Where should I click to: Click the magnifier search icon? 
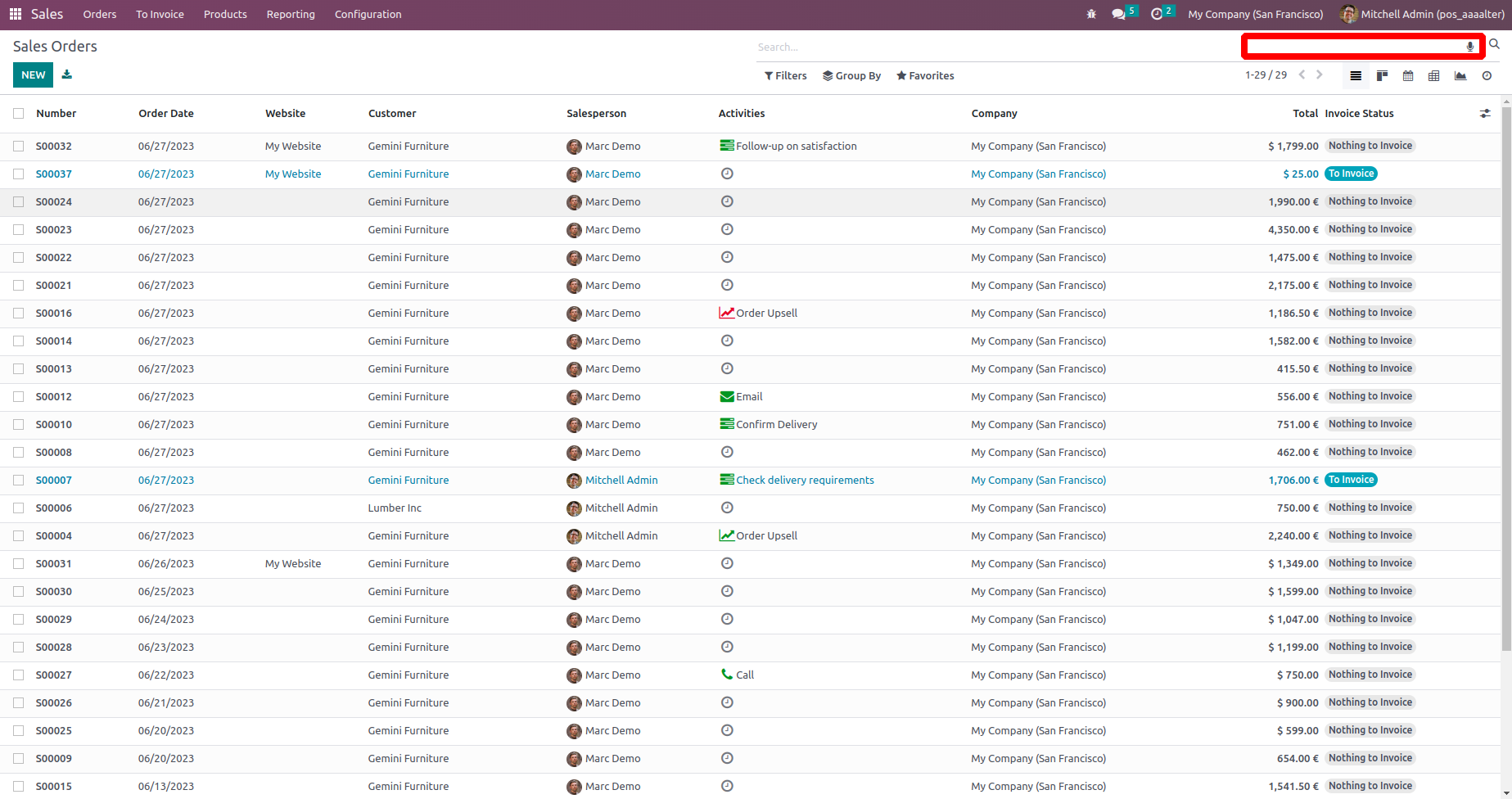[1494, 44]
